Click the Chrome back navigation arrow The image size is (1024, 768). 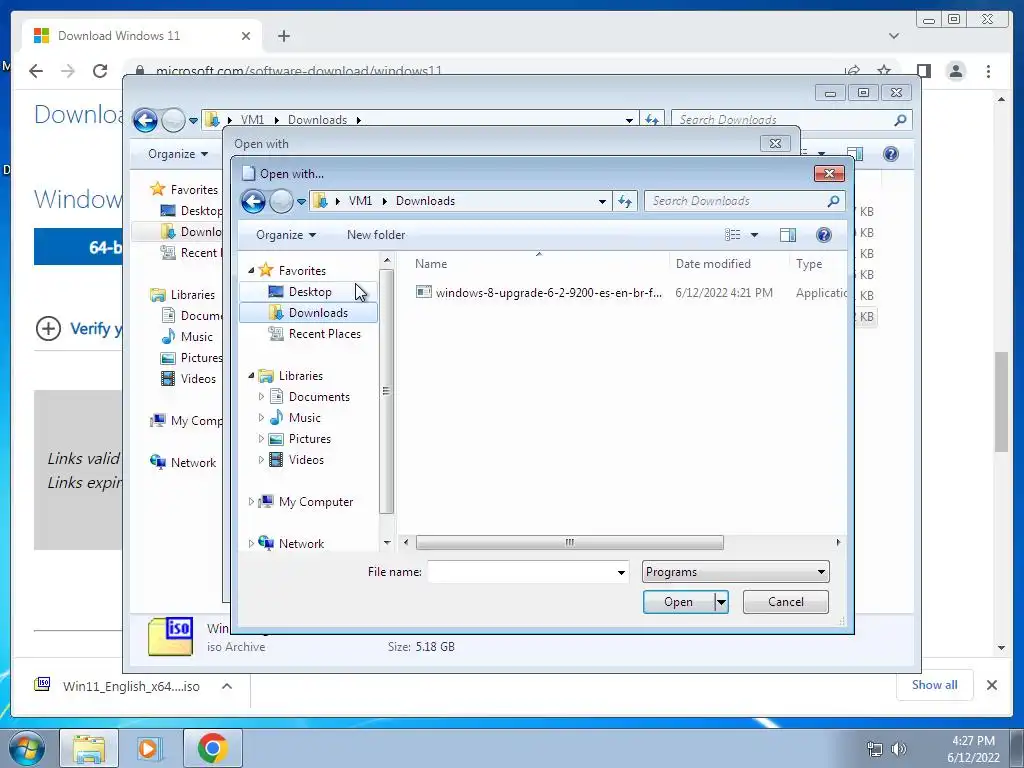tap(36, 71)
